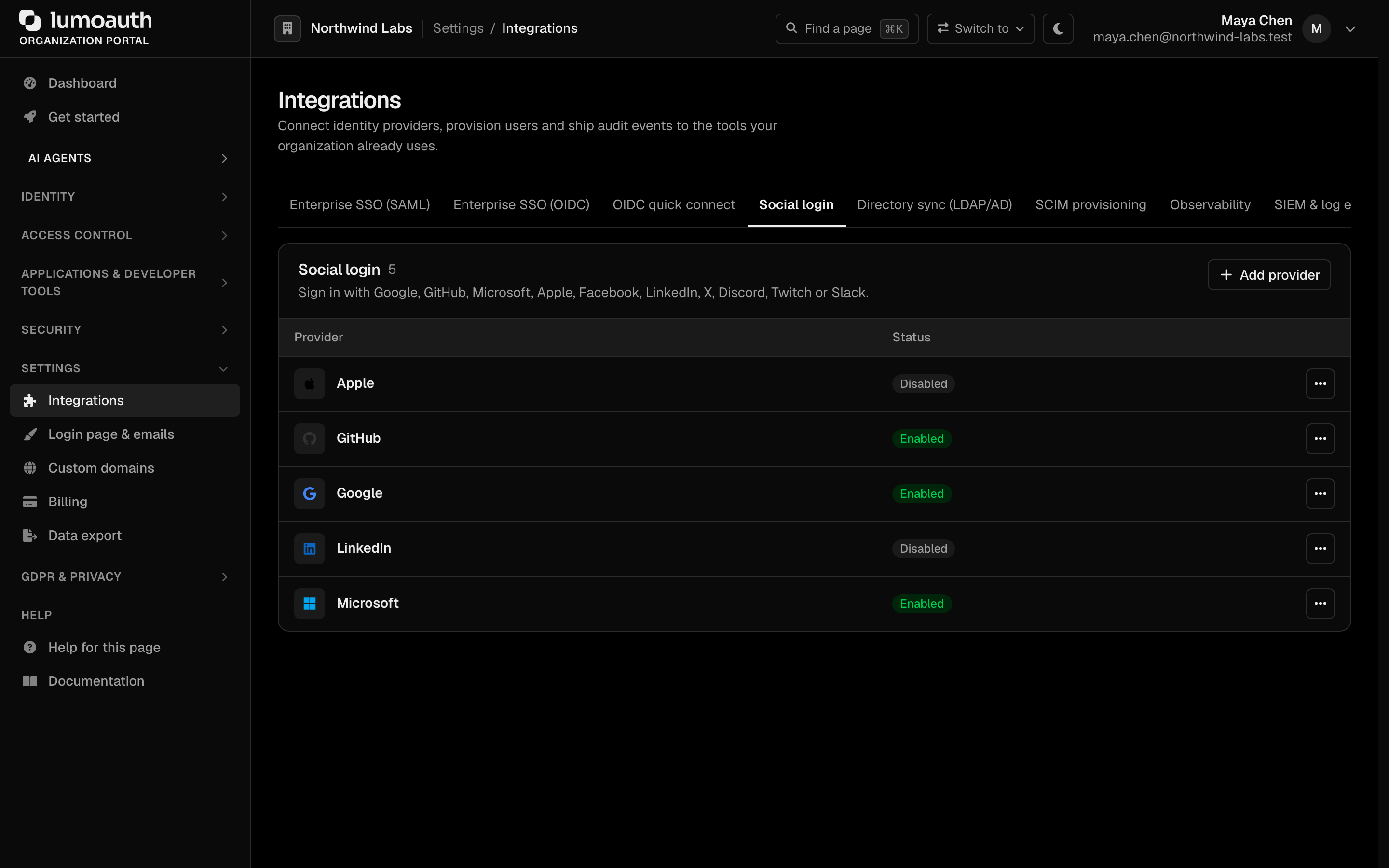Open Data export in sidebar
This screenshot has width=1389, height=868.
[124, 536]
